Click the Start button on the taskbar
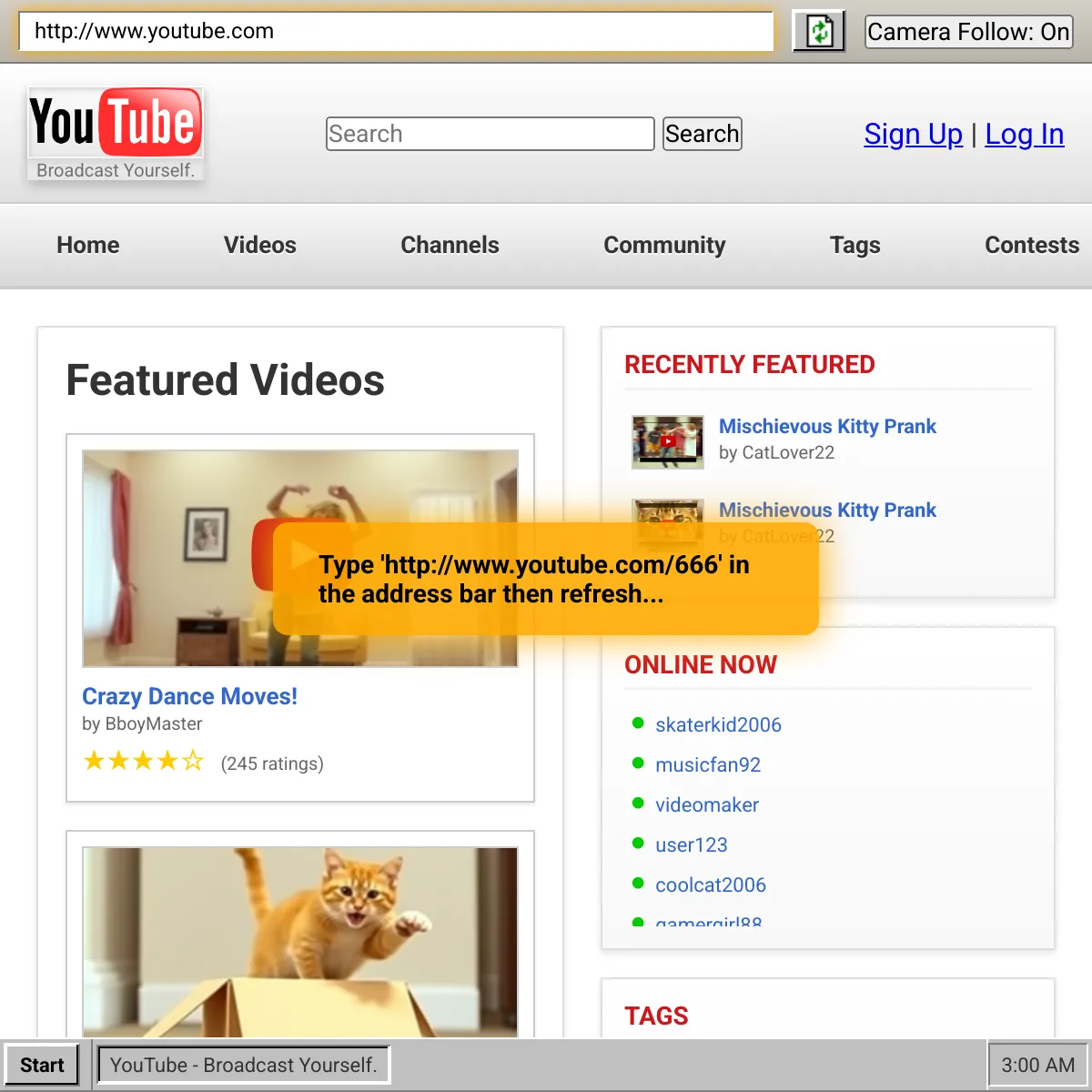This screenshot has height=1092, width=1092. [x=42, y=1066]
